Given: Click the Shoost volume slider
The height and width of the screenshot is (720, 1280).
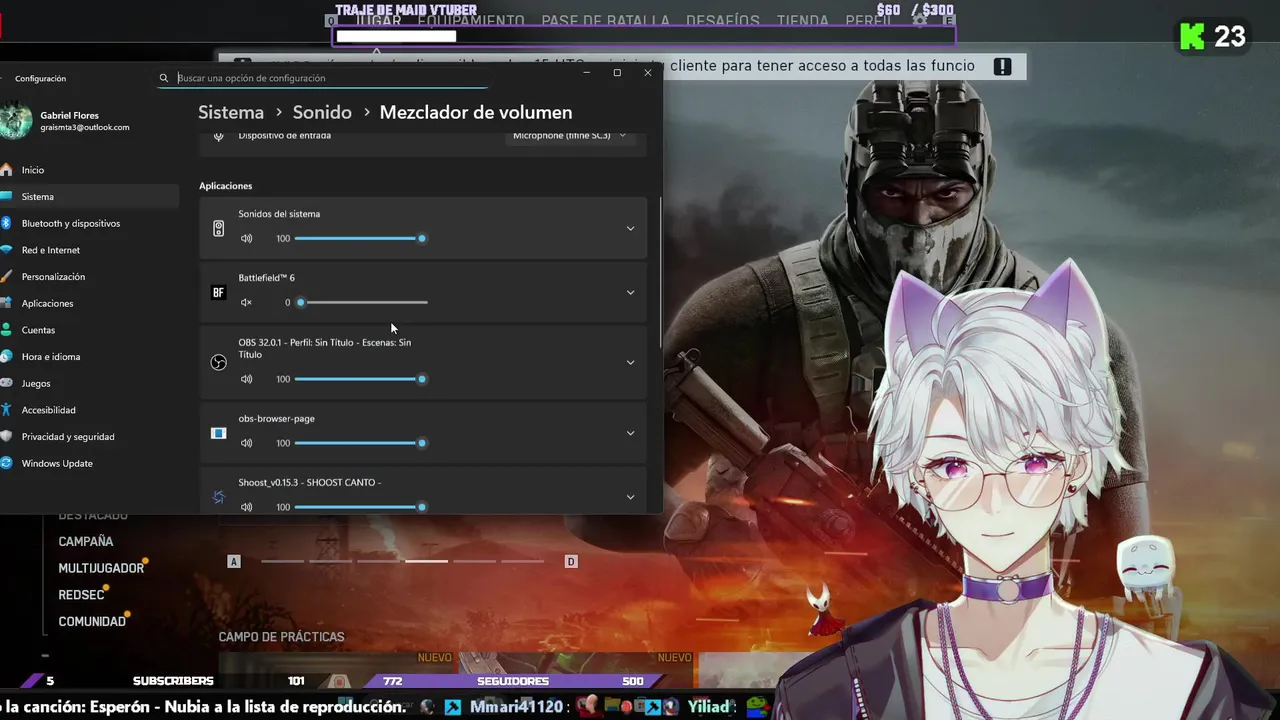Looking at the screenshot, I should pos(361,507).
